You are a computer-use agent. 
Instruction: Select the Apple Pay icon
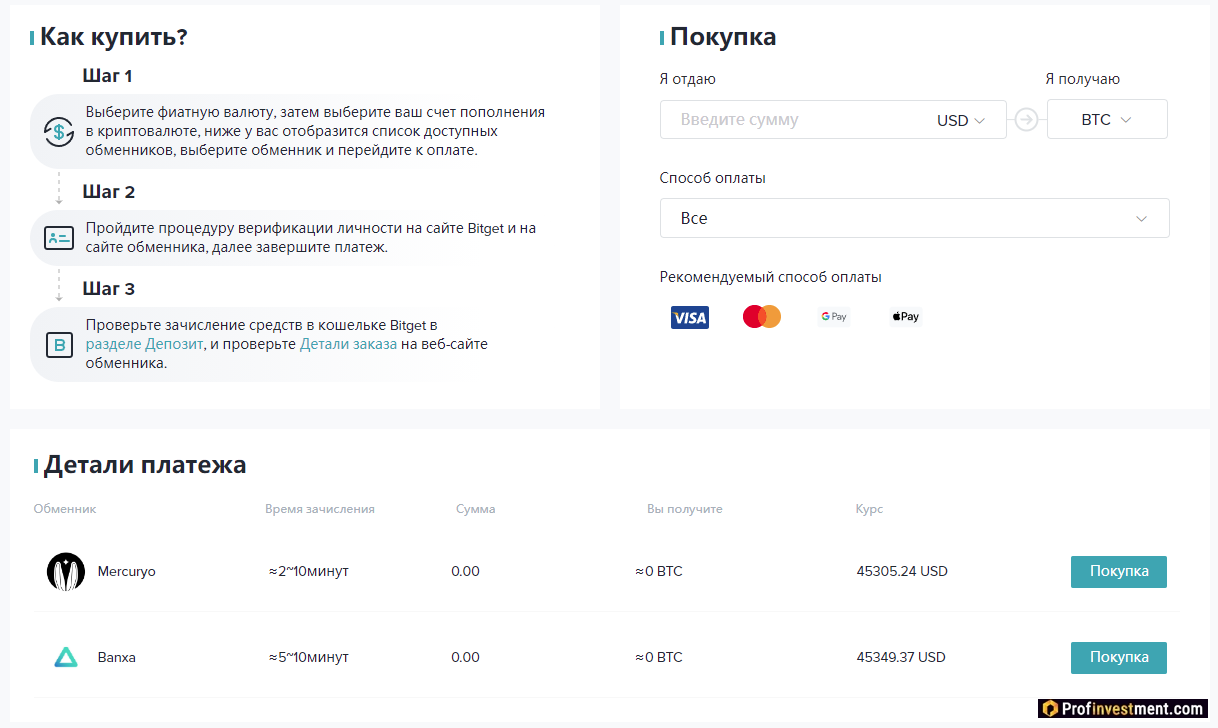click(x=905, y=317)
